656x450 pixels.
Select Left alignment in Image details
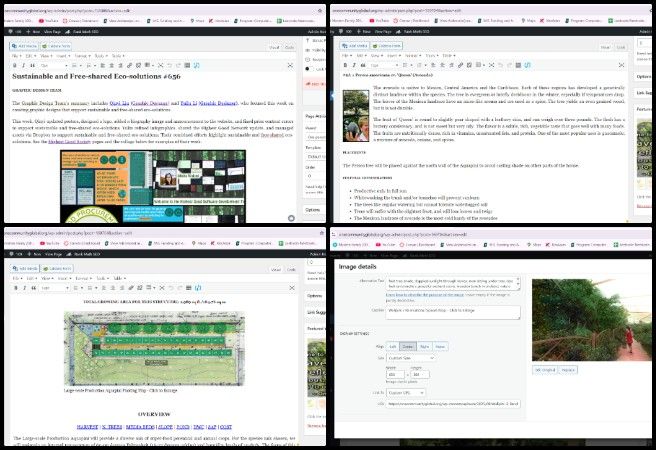point(391,347)
